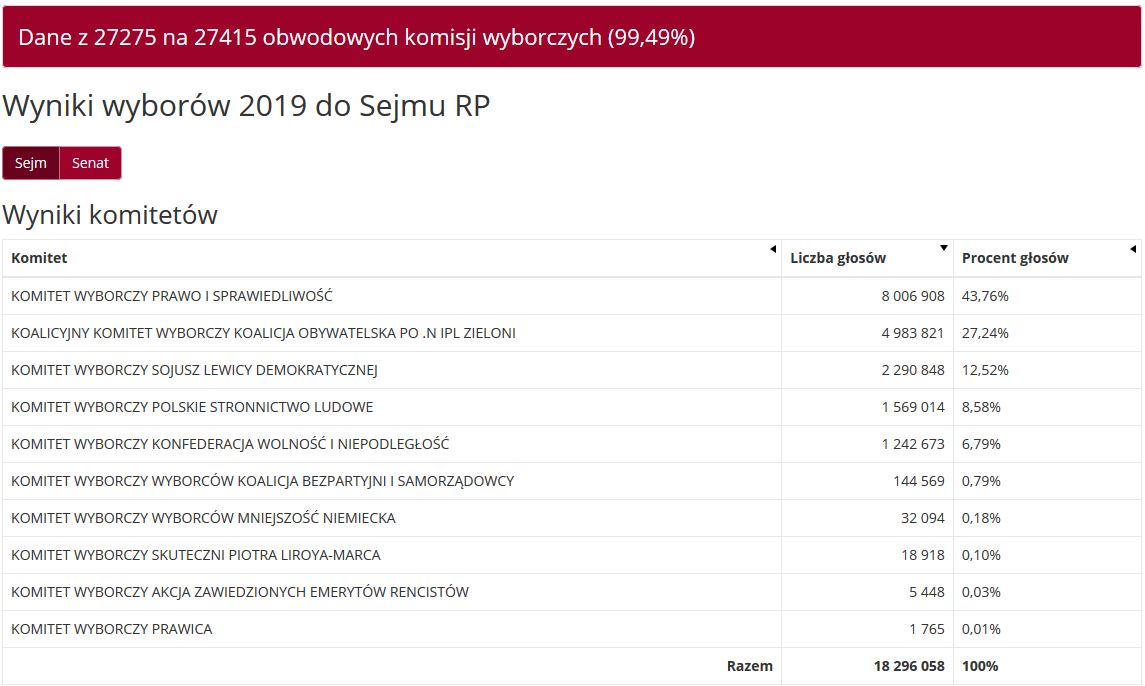Switch to the Senat tab
Image resolution: width=1145 pixels, height=686 pixels.
[90, 163]
